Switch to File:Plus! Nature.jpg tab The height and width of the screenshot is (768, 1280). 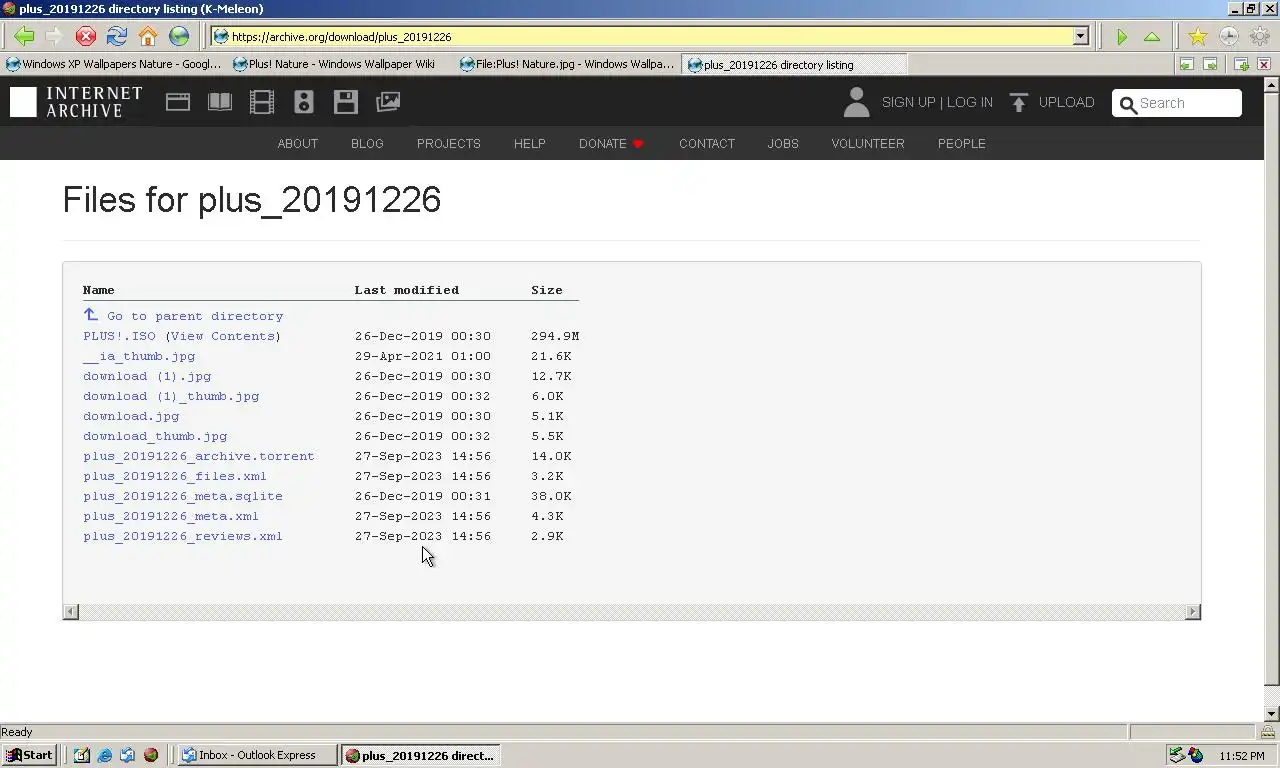567,64
